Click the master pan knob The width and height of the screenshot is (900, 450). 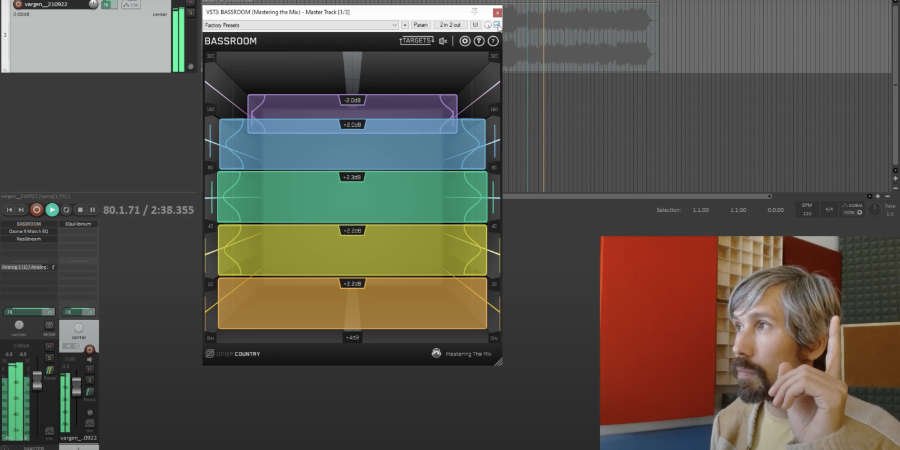tap(19, 325)
